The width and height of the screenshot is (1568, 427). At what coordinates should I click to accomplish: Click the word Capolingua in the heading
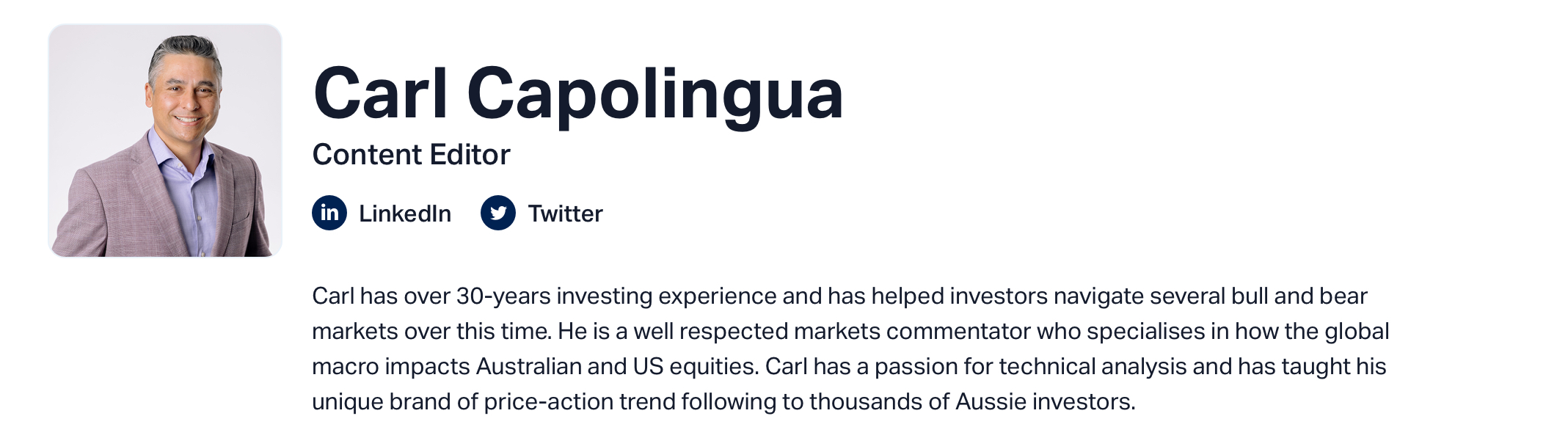point(655,95)
